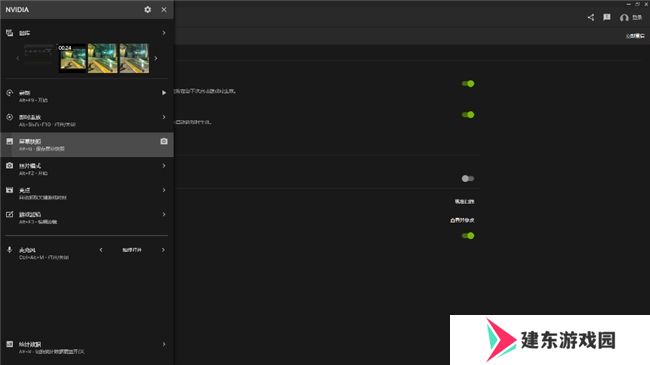The image size is (650, 365).
Task: Open the NVIDIA overlay settings gear
Action: [x=148, y=10]
